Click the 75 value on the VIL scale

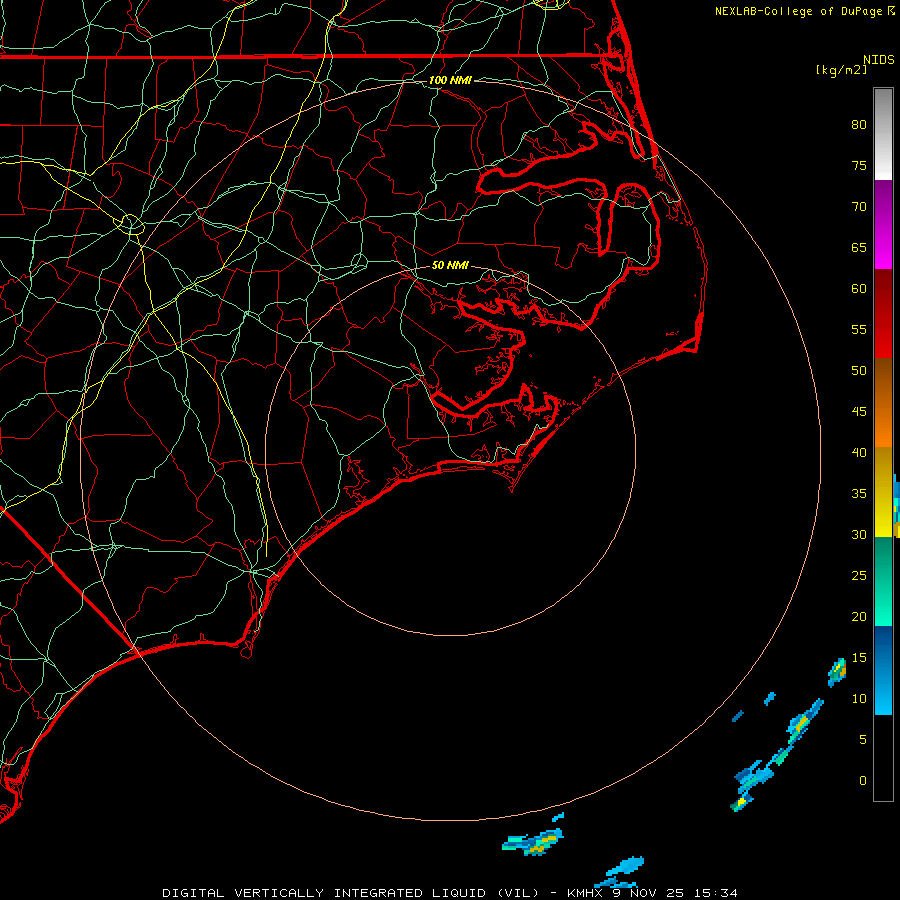(x=859, y=166)
